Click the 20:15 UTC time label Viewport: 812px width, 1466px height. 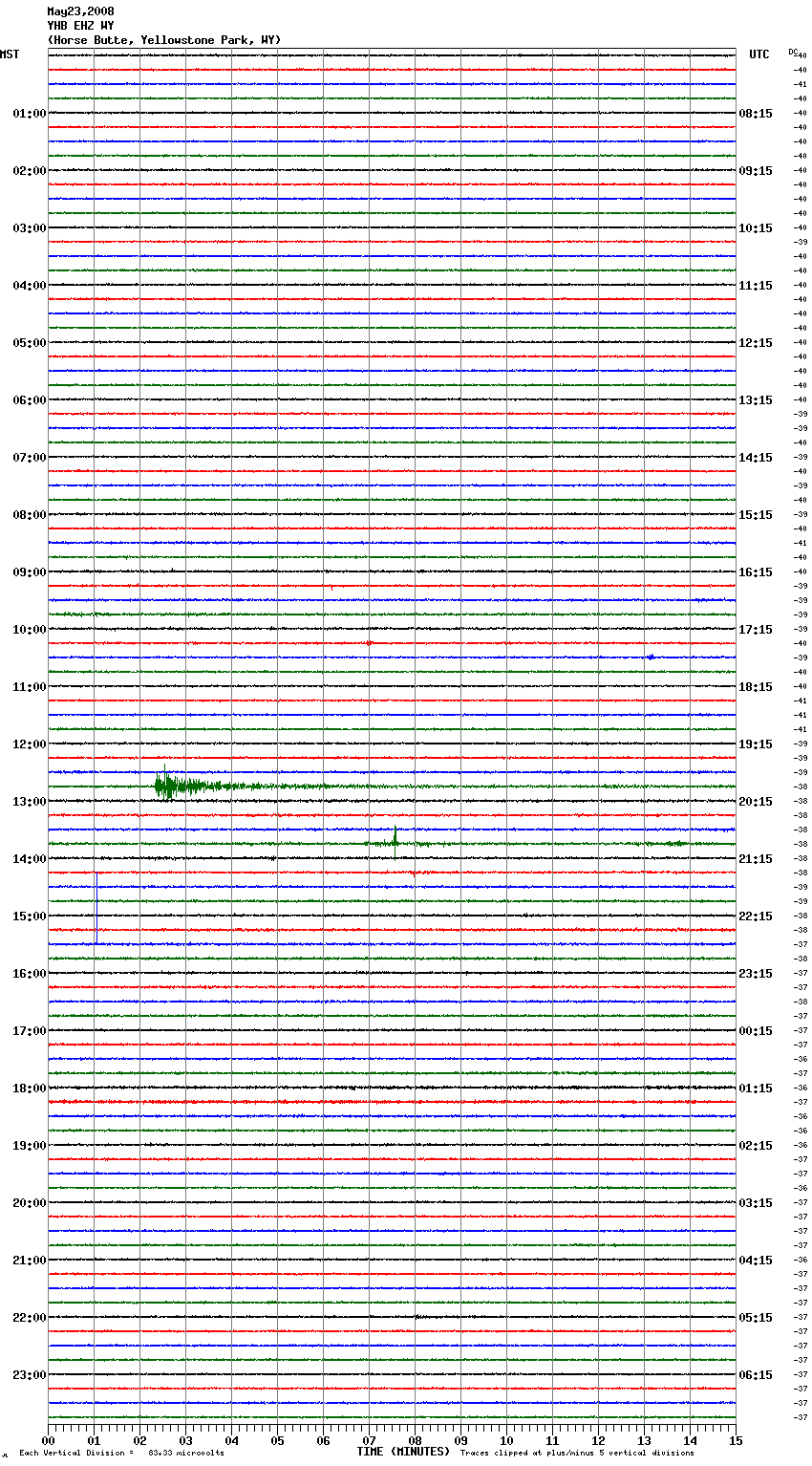pyautogui.click(x=756, y=802)
